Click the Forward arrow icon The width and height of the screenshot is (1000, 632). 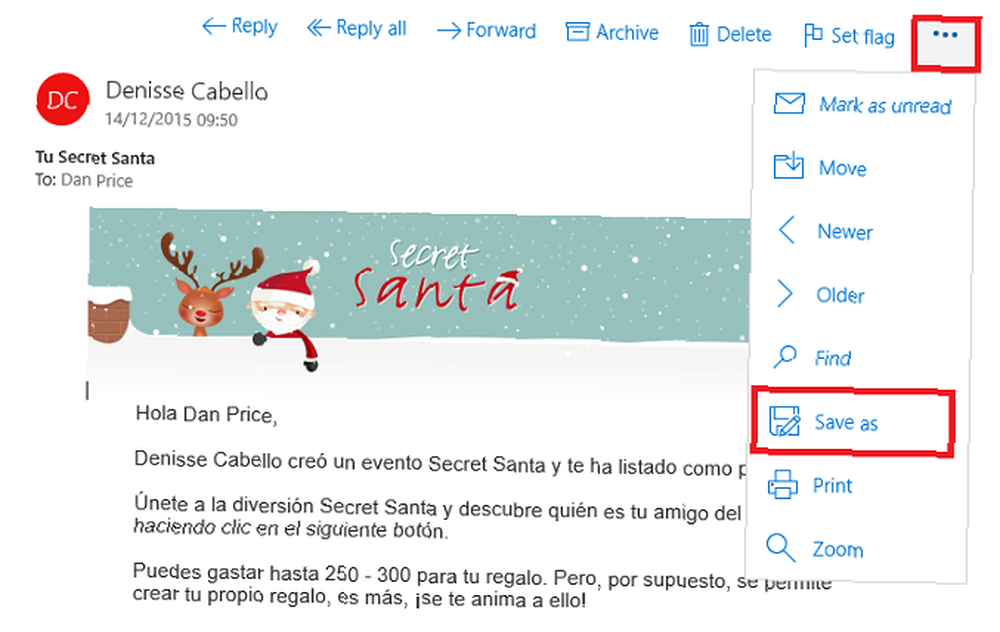click(449, 31)
